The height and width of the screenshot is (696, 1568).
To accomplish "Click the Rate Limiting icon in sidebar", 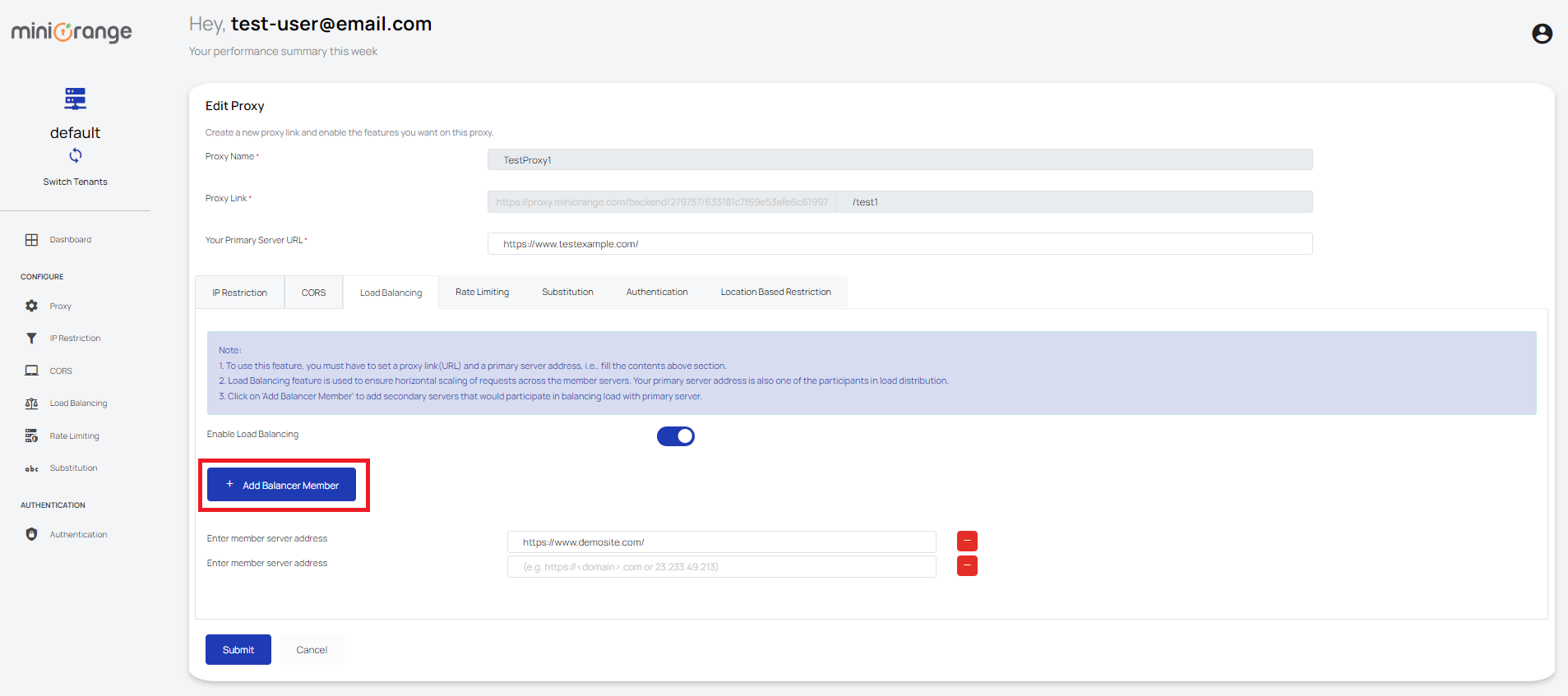I will 31,436.
